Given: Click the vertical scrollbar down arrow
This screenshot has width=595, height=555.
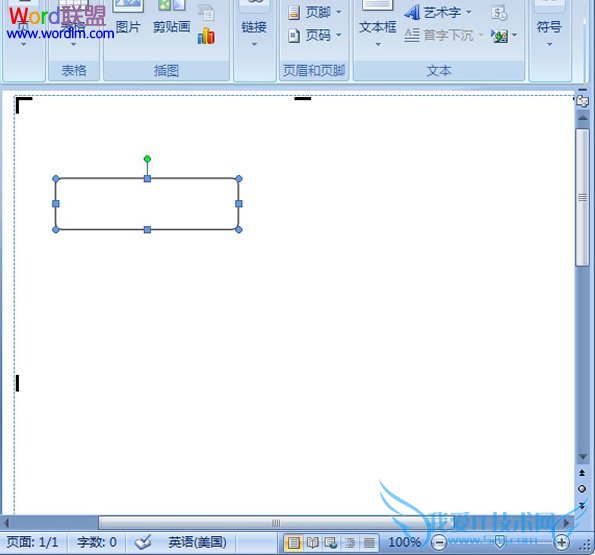Looking at the screenshot, I should pos(582,457).
